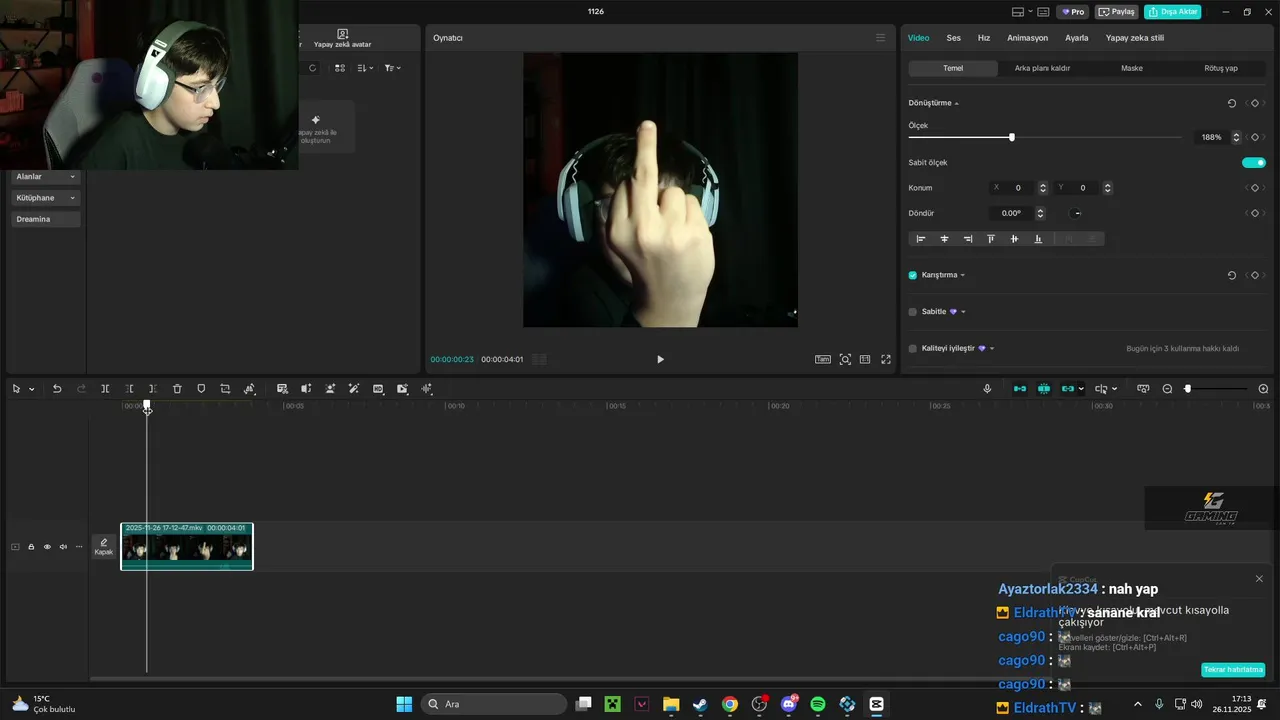
Task: Select the Arka planı kaldır sub-tab
Action: [1042, 68]
